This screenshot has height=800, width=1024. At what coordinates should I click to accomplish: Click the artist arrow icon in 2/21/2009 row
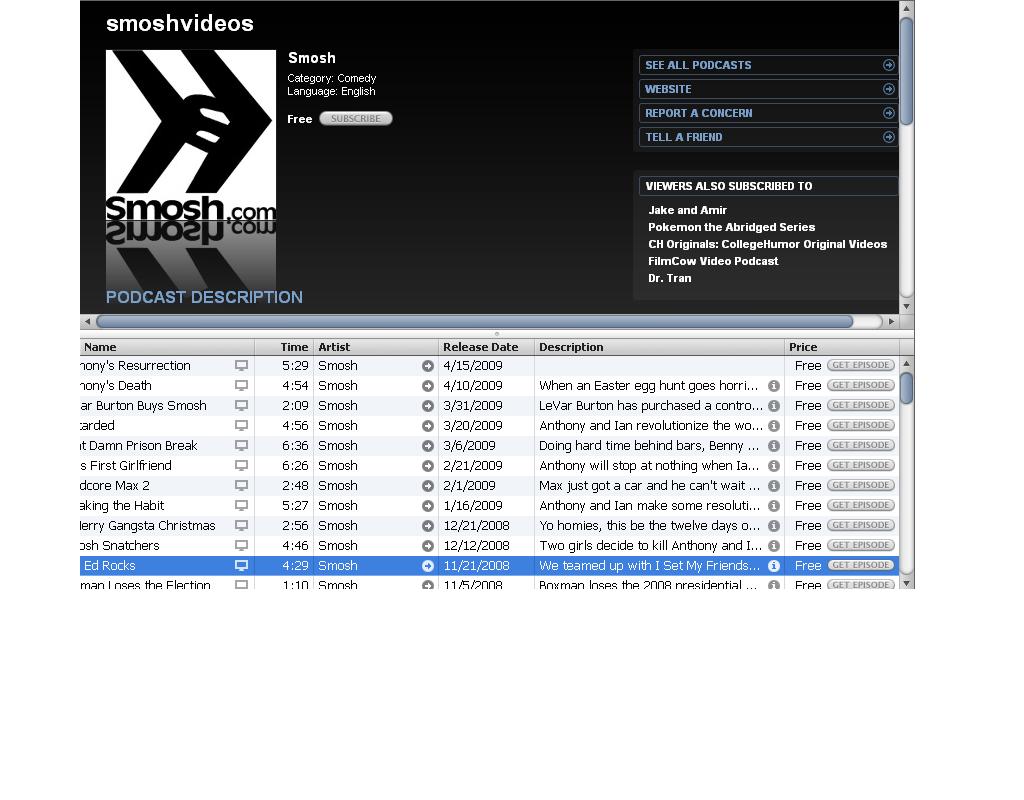point(428,466)
